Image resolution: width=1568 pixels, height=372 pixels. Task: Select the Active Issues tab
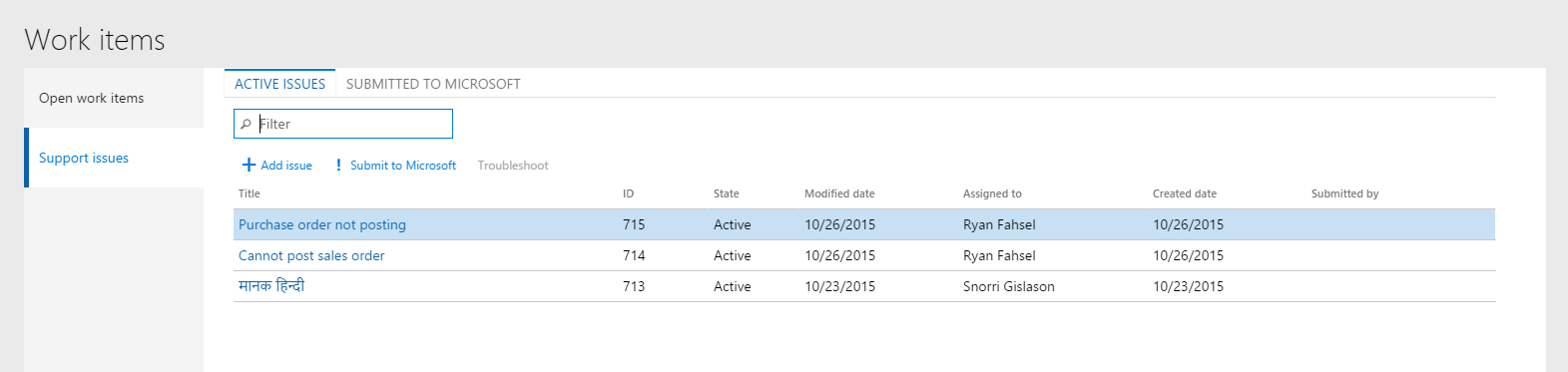(279, 84)
